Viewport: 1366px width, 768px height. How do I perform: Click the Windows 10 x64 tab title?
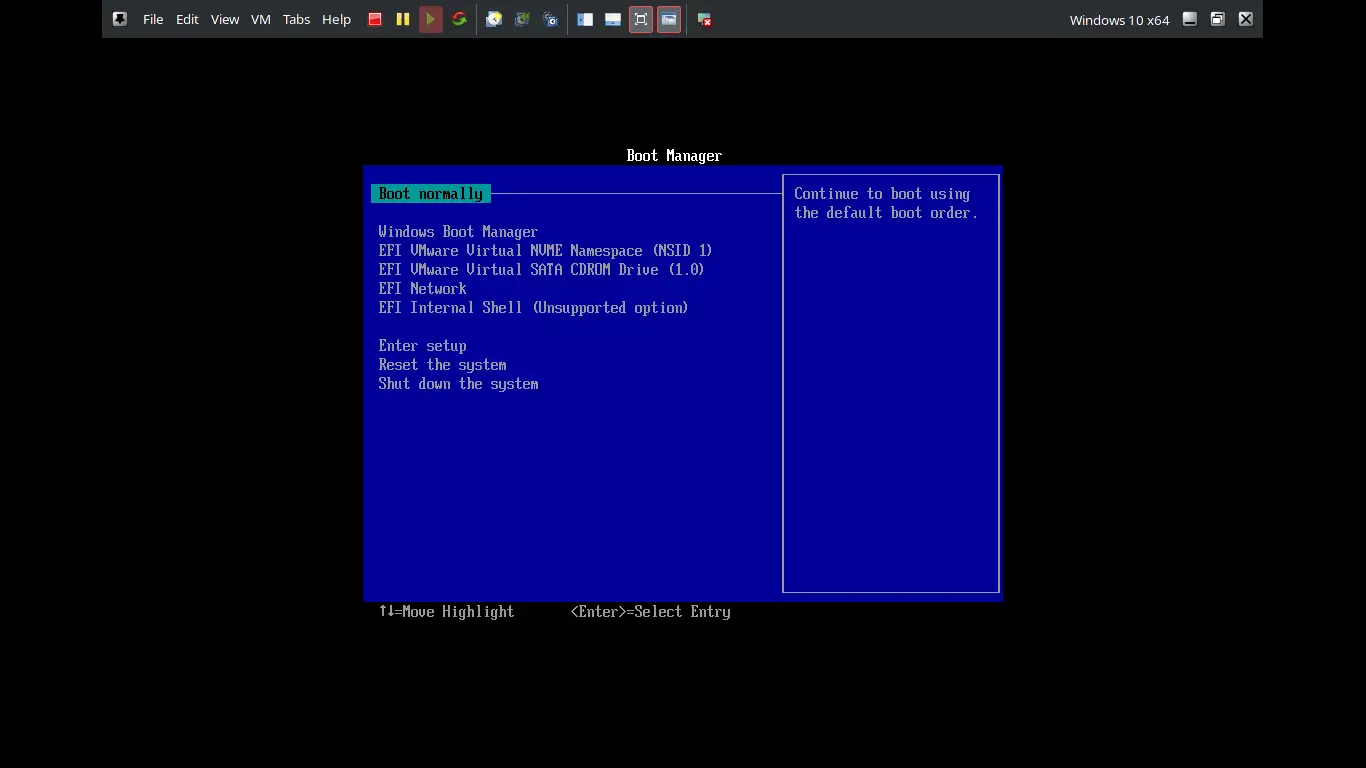click(1119, 20)
